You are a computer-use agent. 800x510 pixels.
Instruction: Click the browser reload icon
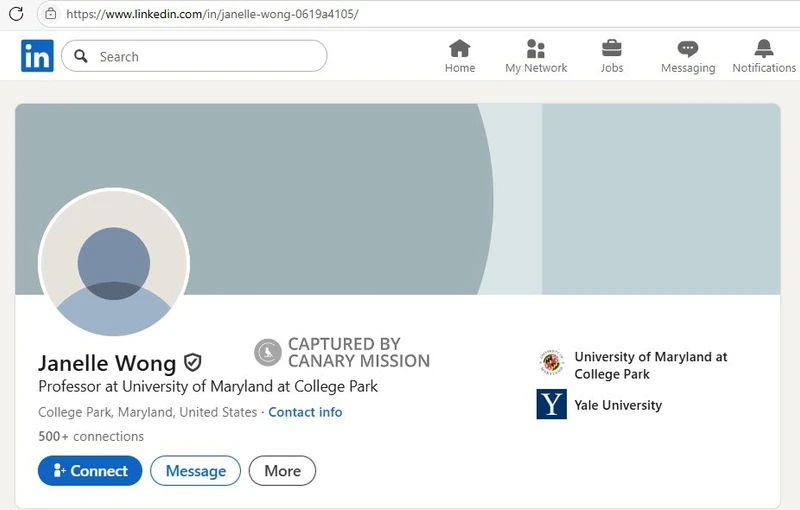pyautogui.click(x=16, y=14)
